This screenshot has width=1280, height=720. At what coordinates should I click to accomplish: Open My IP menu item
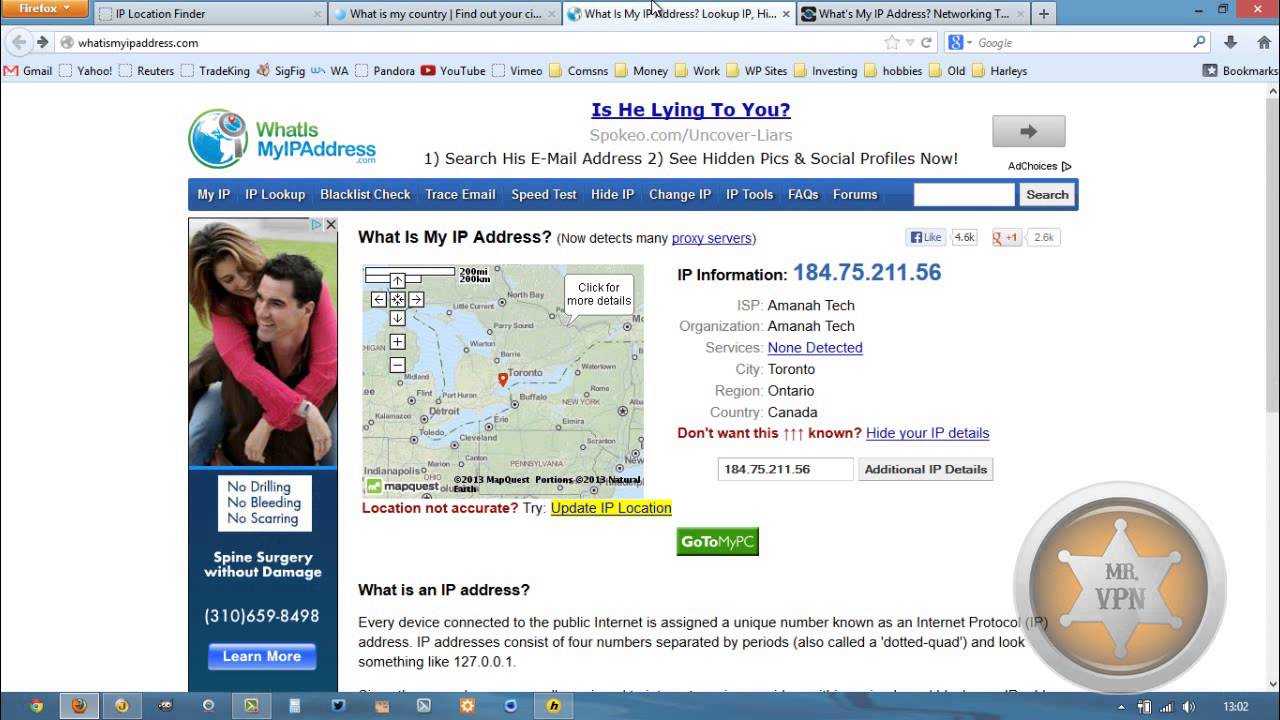point(213,195)
